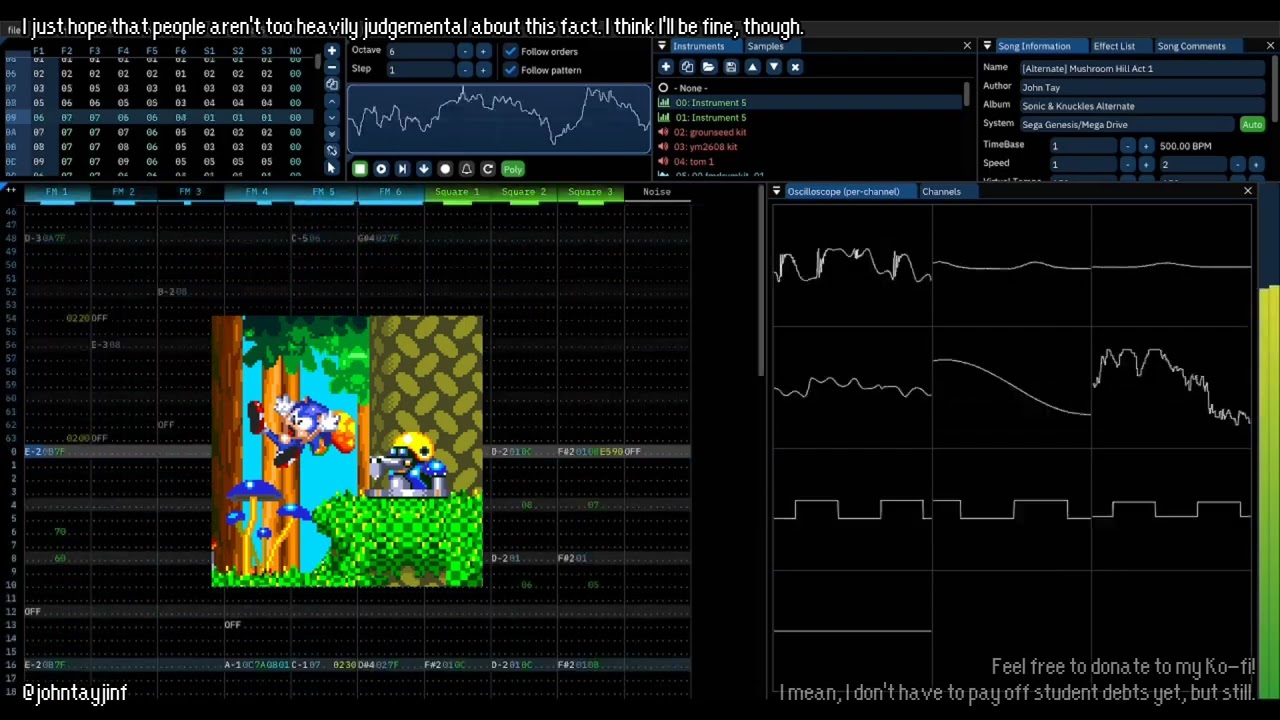The width and height of the screenshot is (1280, 720).
Task: Click the Octave input field
Action: (x=420, y=51)
